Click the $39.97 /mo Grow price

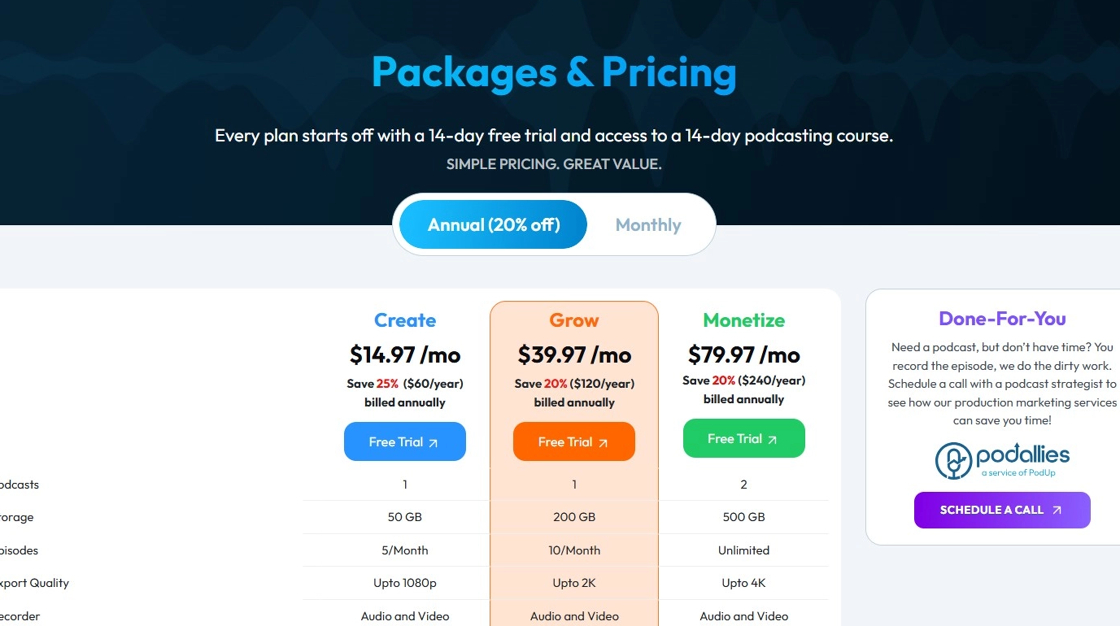[574, 355]
